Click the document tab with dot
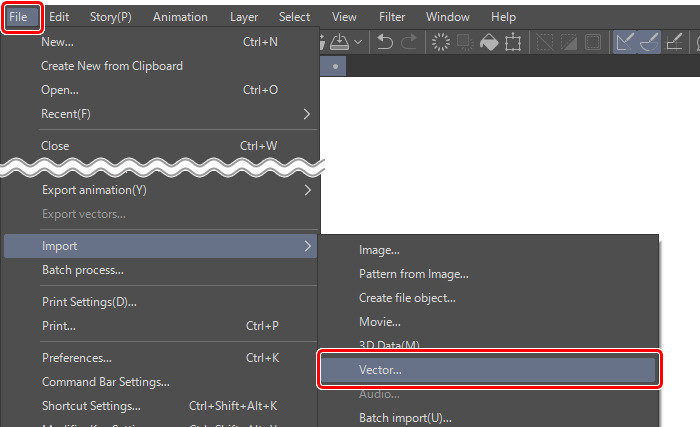The height and width of the screenshot is (427, 700). pos(334,65)
